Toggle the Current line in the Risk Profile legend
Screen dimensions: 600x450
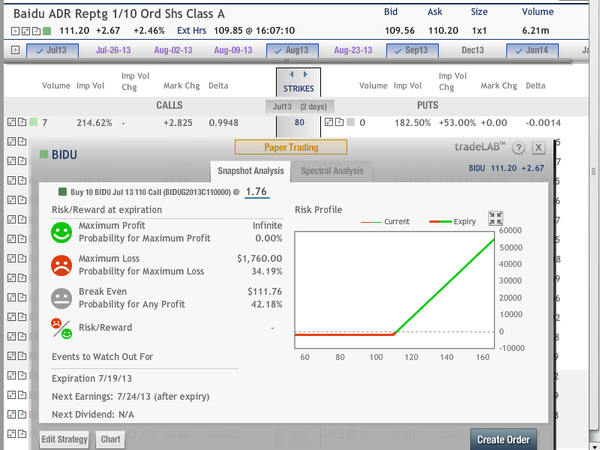tap(385, 222)
